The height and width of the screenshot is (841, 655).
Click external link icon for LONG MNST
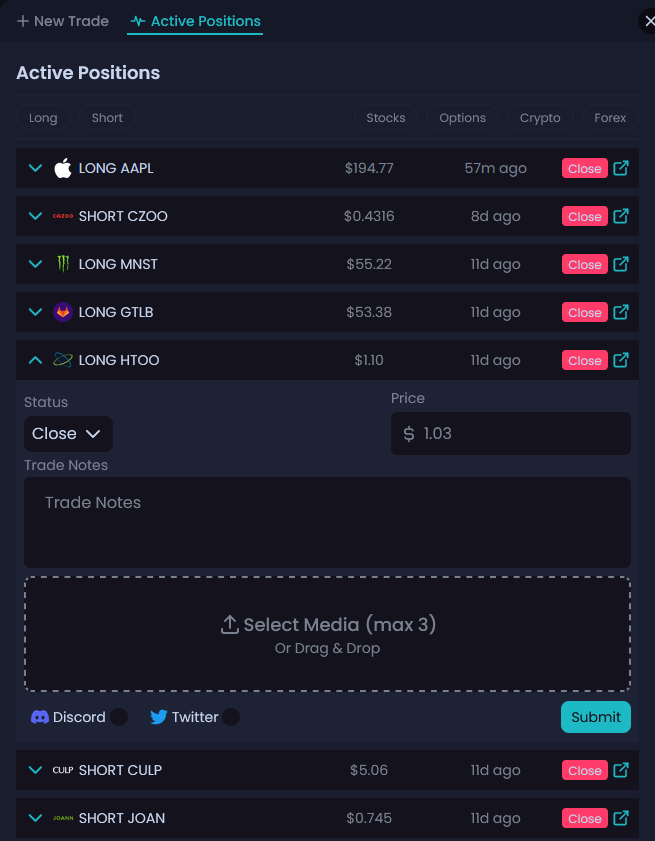click(x=621, y=264)
